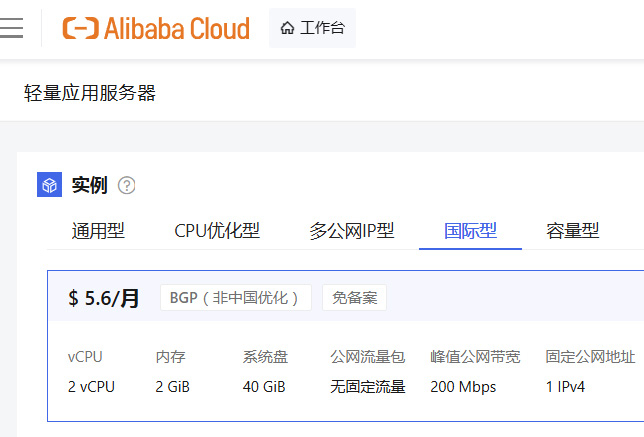This screenshot has height=437, width=644.
Task: Select the $ 5.6/月 plan card
Action: coord(345,346)
